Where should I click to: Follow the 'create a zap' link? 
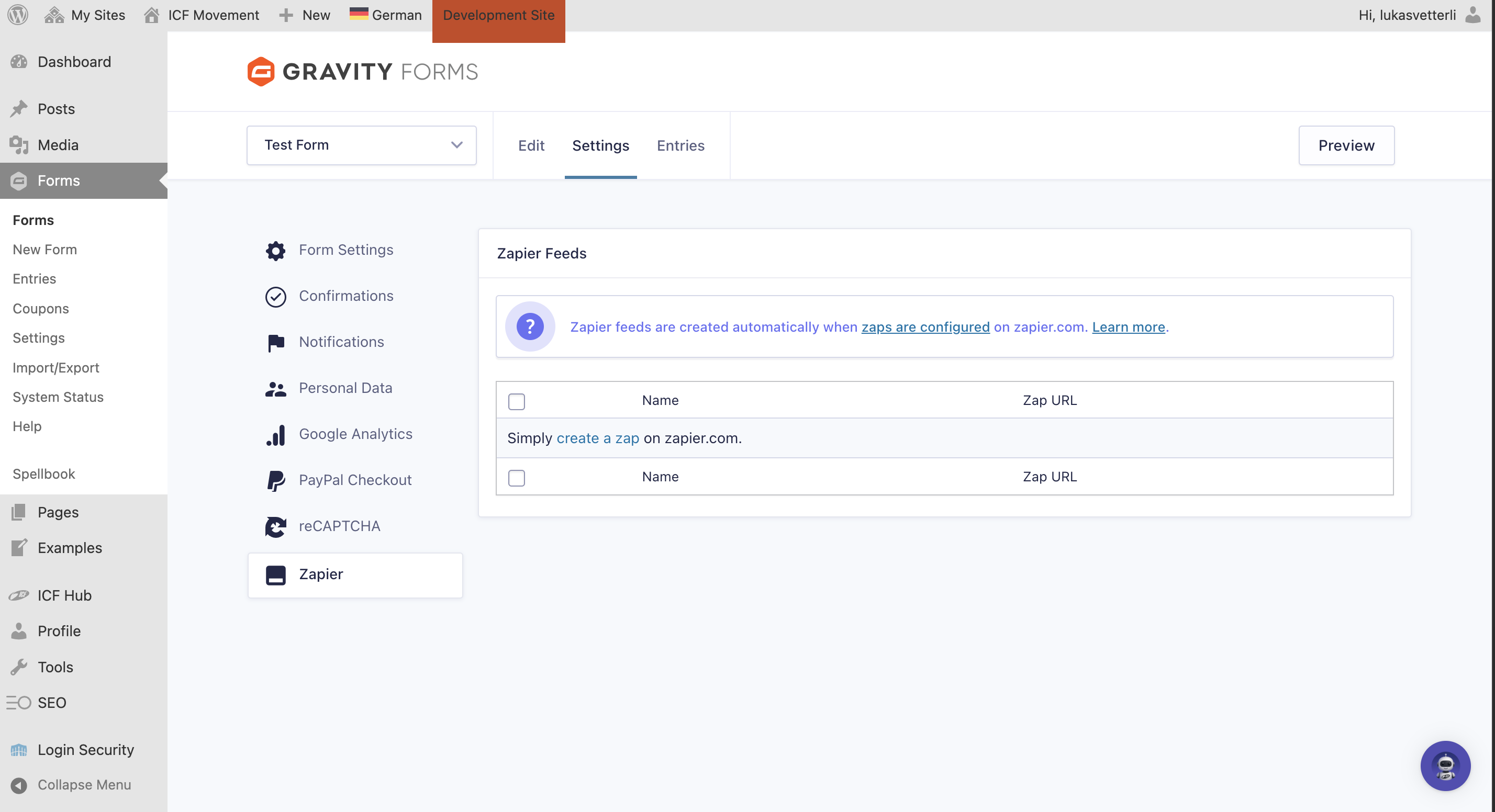pyautogui.click(x=597, y=438)
